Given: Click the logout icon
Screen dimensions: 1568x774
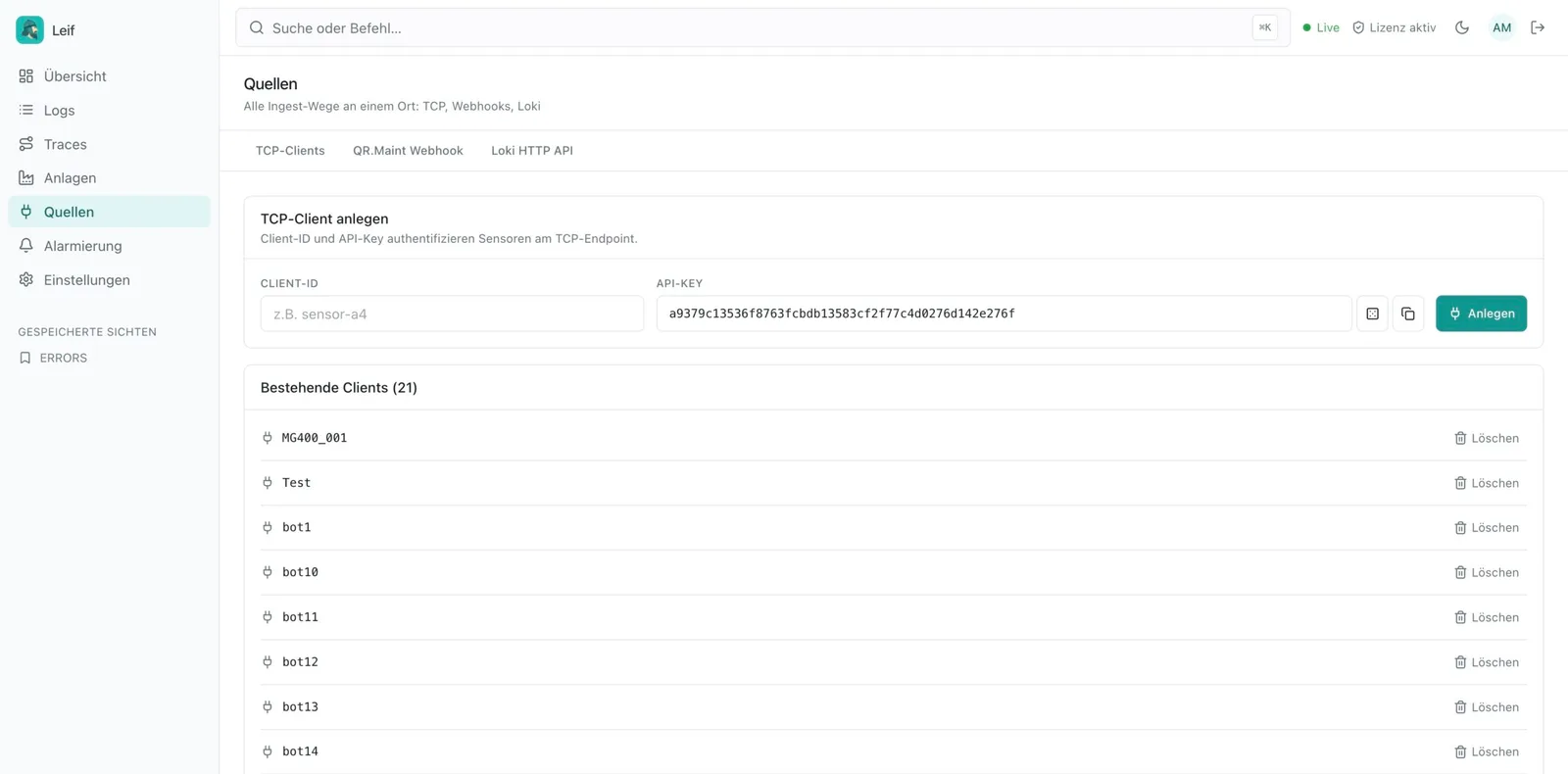Looking at the screenshot, I should 1538,27.
